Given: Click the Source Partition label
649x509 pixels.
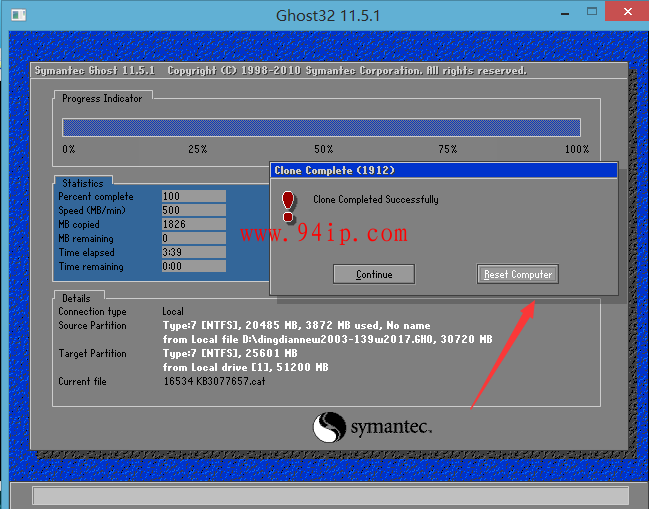Looking at the screenshot, I should click(92, 326).
